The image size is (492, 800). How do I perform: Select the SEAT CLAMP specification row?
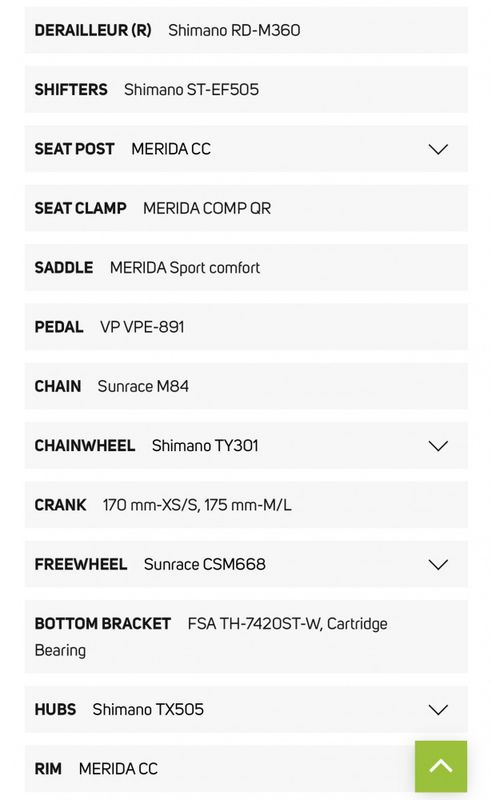tap(246, 208)
